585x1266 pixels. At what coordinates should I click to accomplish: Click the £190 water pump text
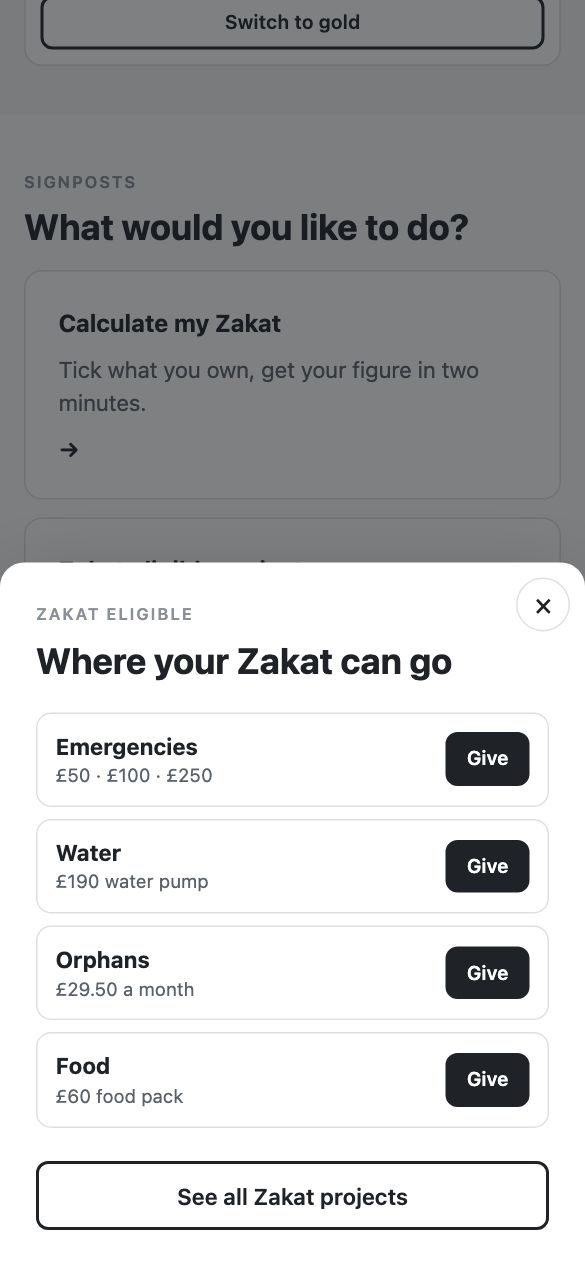132,882
